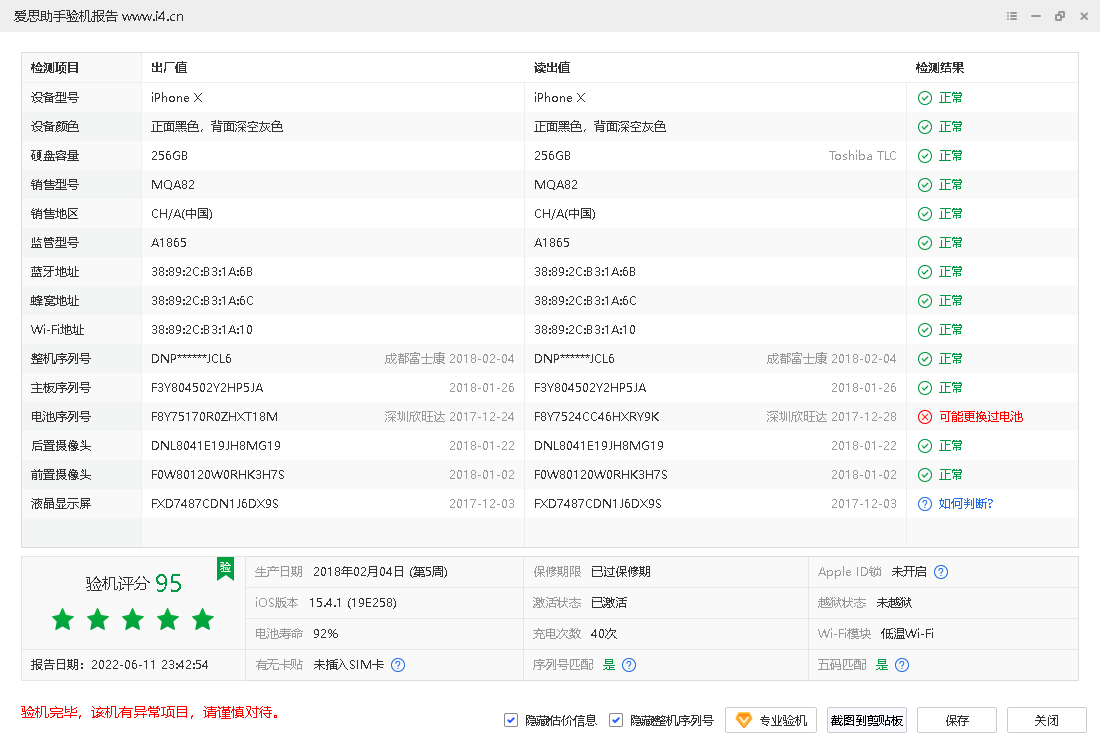This screenshot has height=749, width=1100.
Task: Click the help icon beside 未插入SIM卡
Action: (x=398, y=665)
